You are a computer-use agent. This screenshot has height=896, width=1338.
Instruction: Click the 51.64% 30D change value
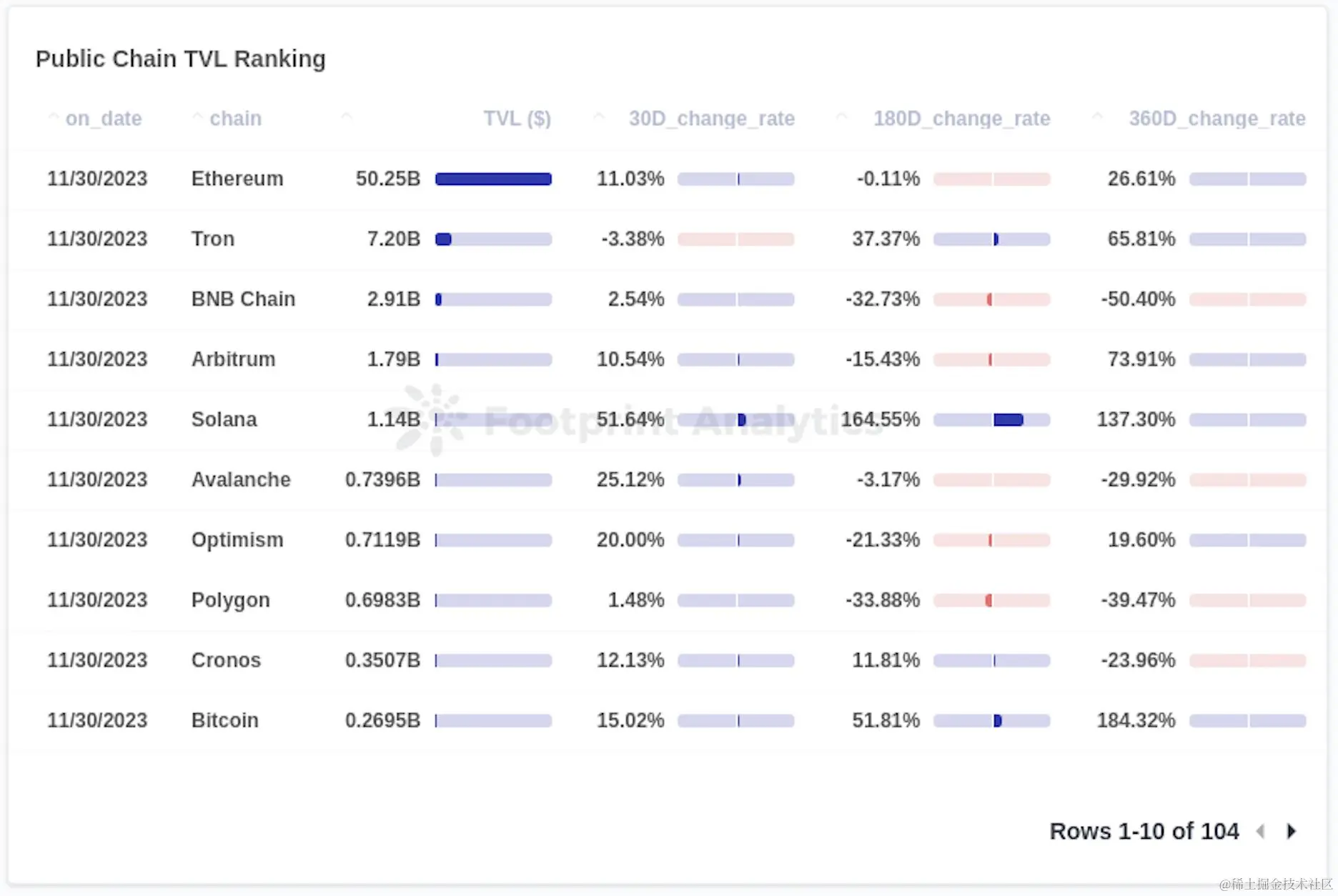point(630,419)
